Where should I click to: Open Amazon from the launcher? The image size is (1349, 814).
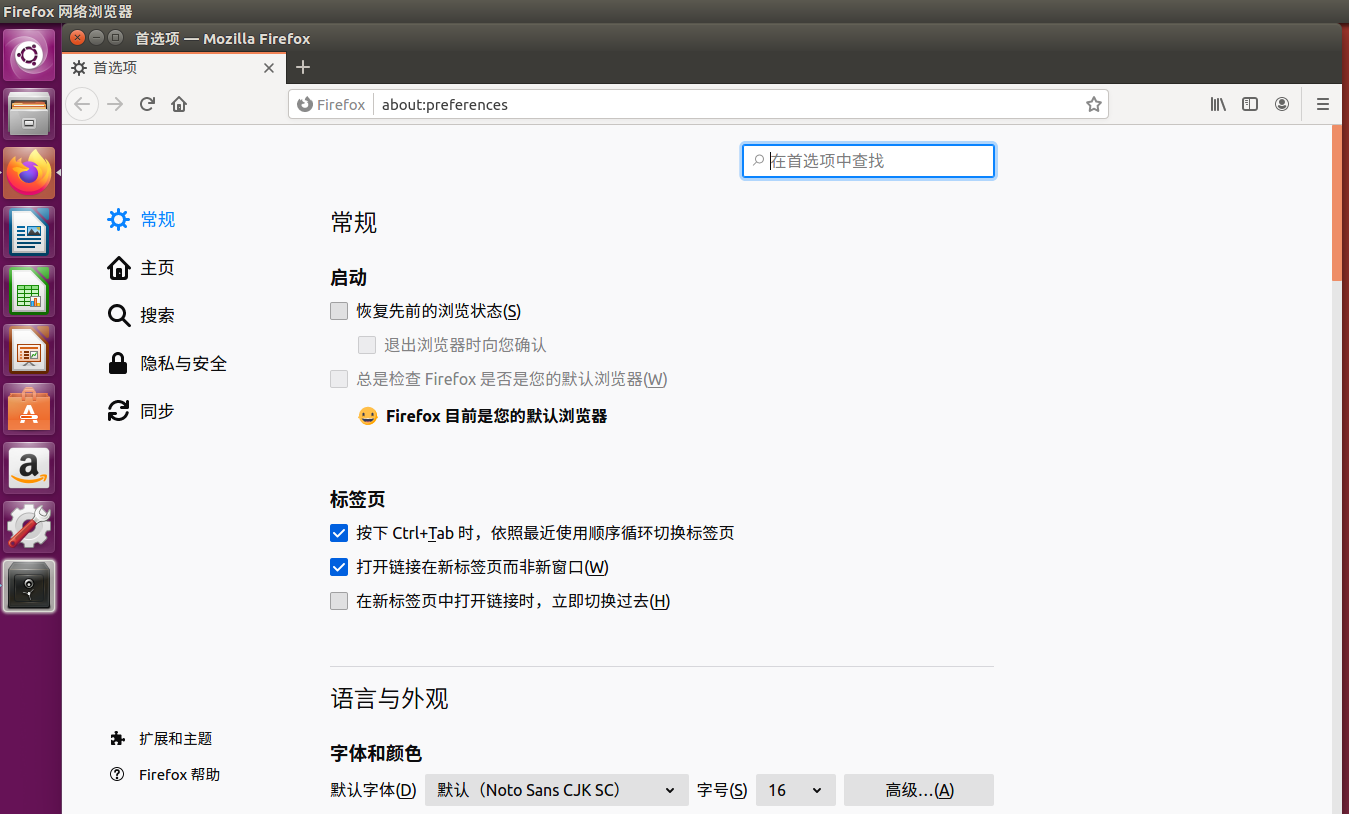pyautogui.click(x=30, y=468)
